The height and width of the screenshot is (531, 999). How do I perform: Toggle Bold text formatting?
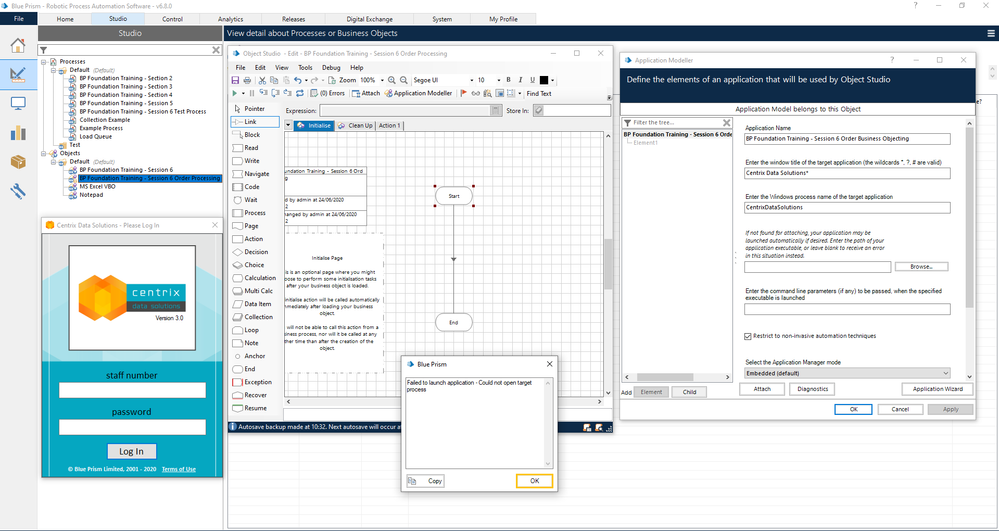click(508, 80)
